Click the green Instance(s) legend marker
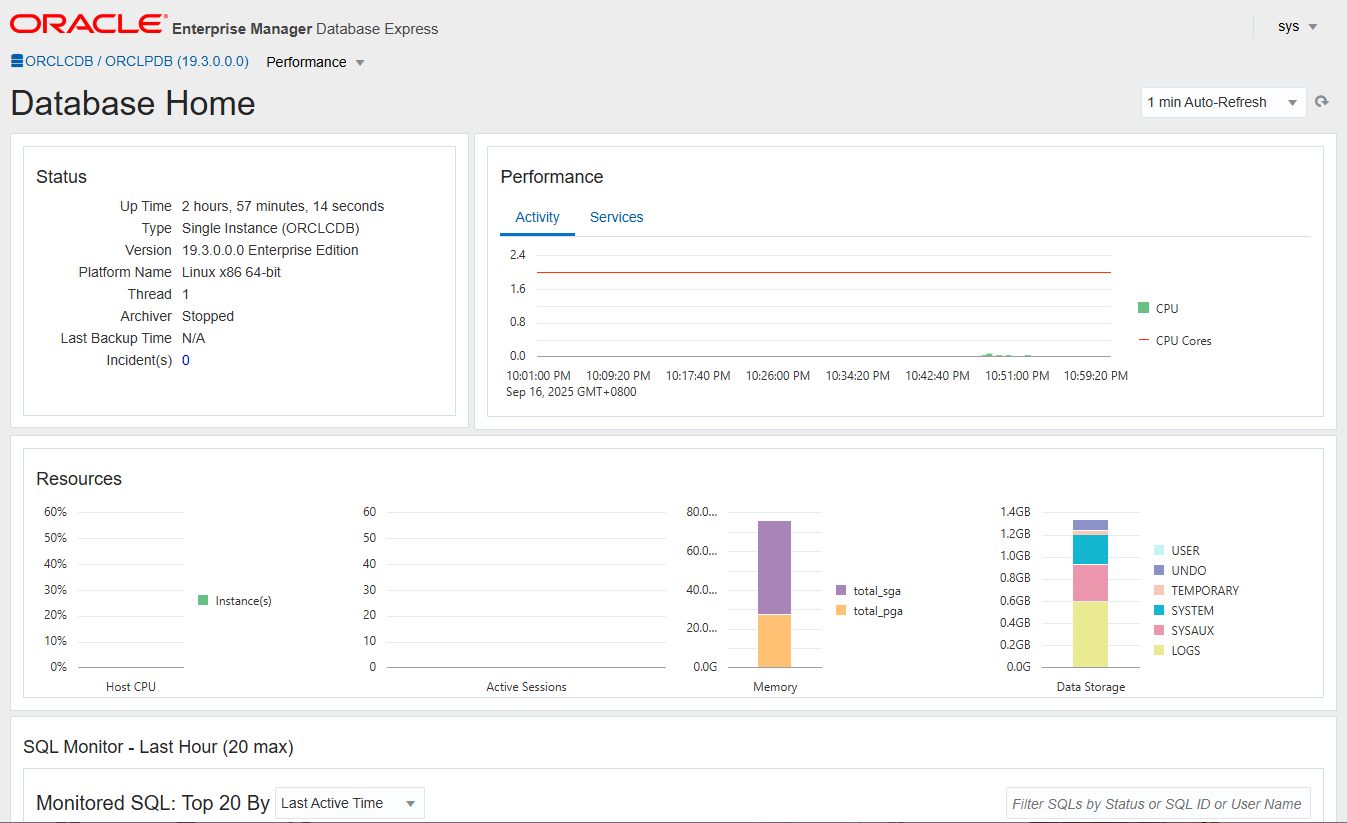Screen dimensions: 1347x823 (x=203, y=600)
